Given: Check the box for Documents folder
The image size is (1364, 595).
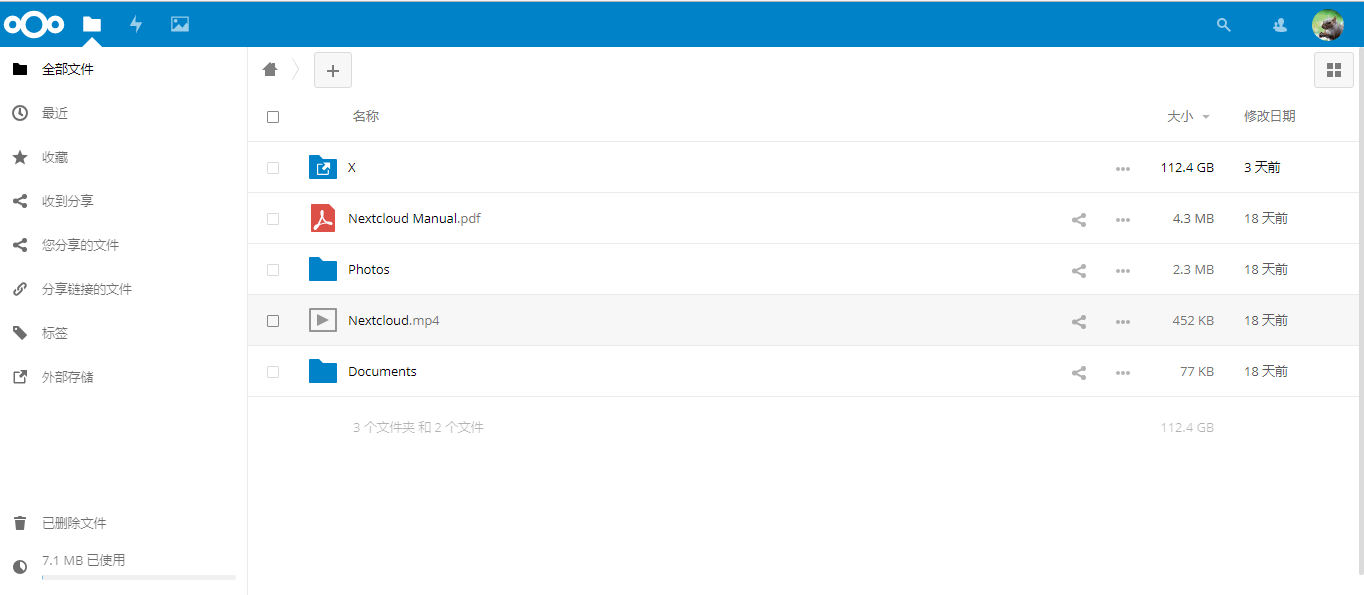Looking at the screenshot, I should [x=273, y=372].
